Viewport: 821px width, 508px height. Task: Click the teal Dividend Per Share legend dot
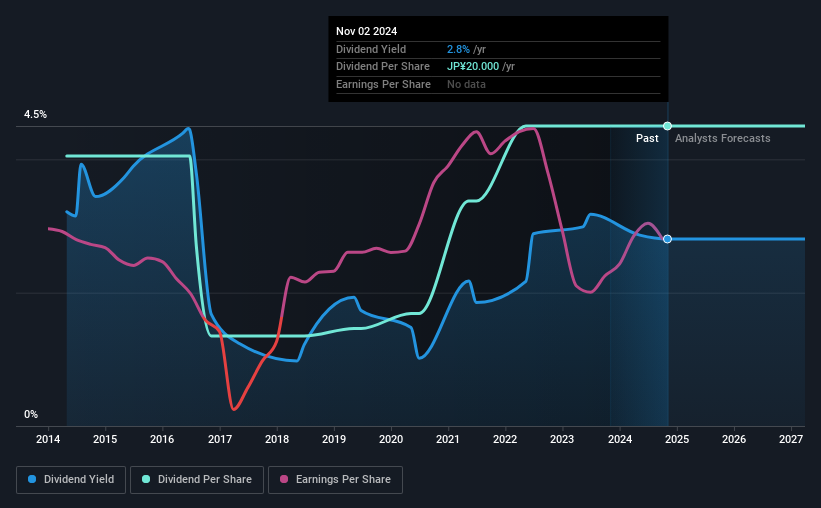click(146, 479)
